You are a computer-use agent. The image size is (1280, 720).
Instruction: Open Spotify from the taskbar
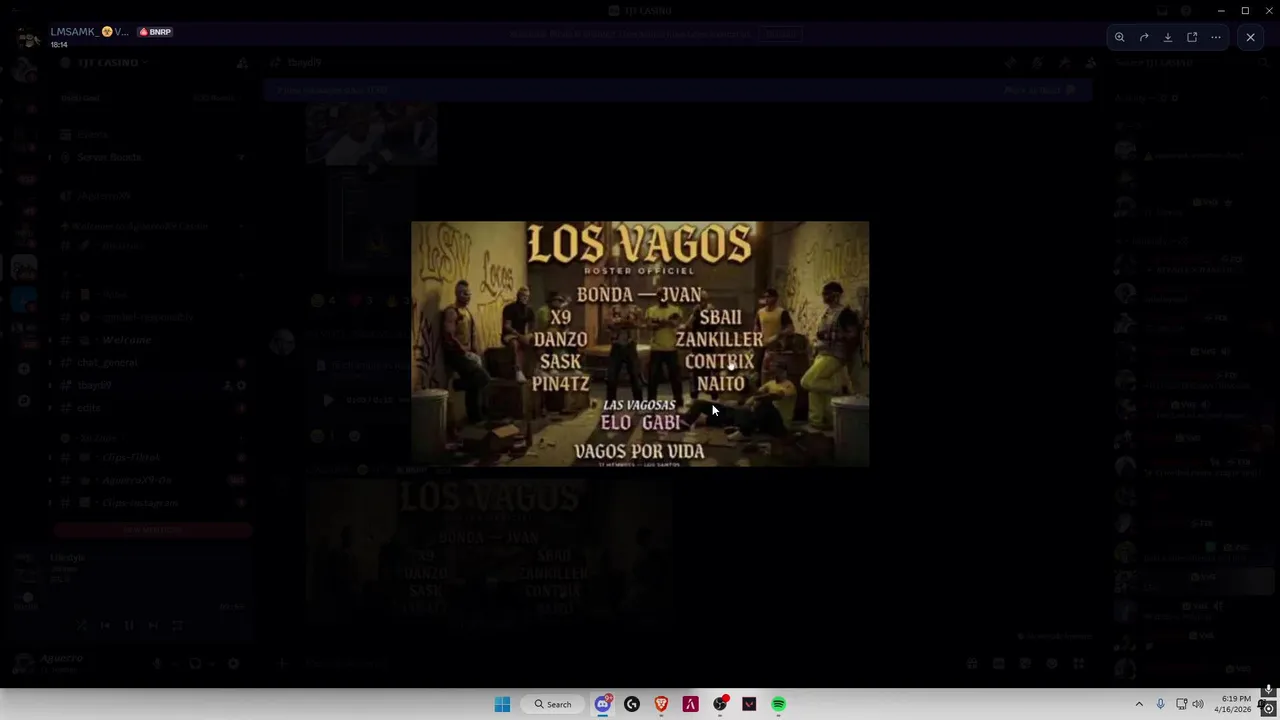pos(778,704)
